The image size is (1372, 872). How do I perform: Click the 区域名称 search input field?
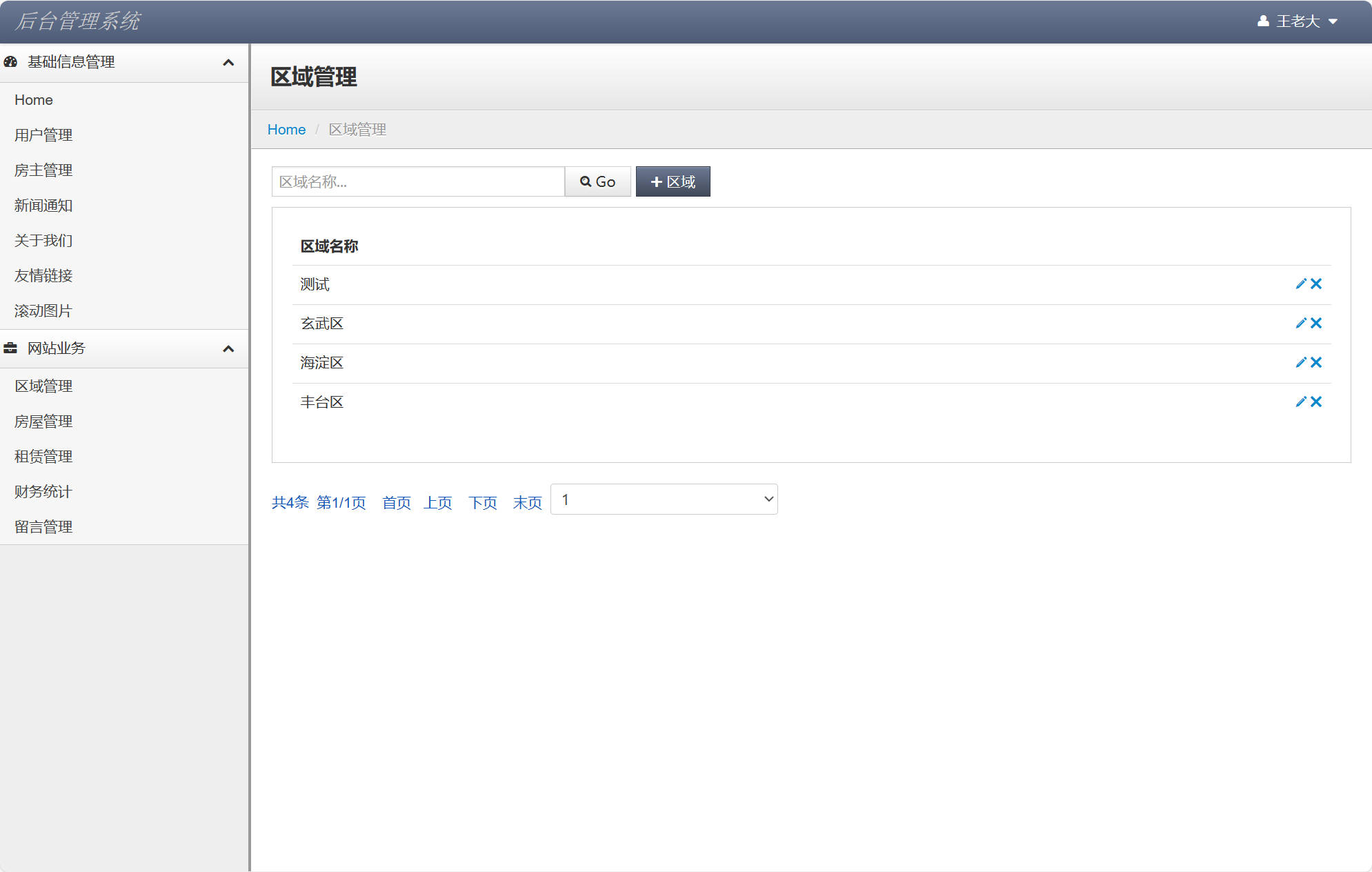[417, 181]
